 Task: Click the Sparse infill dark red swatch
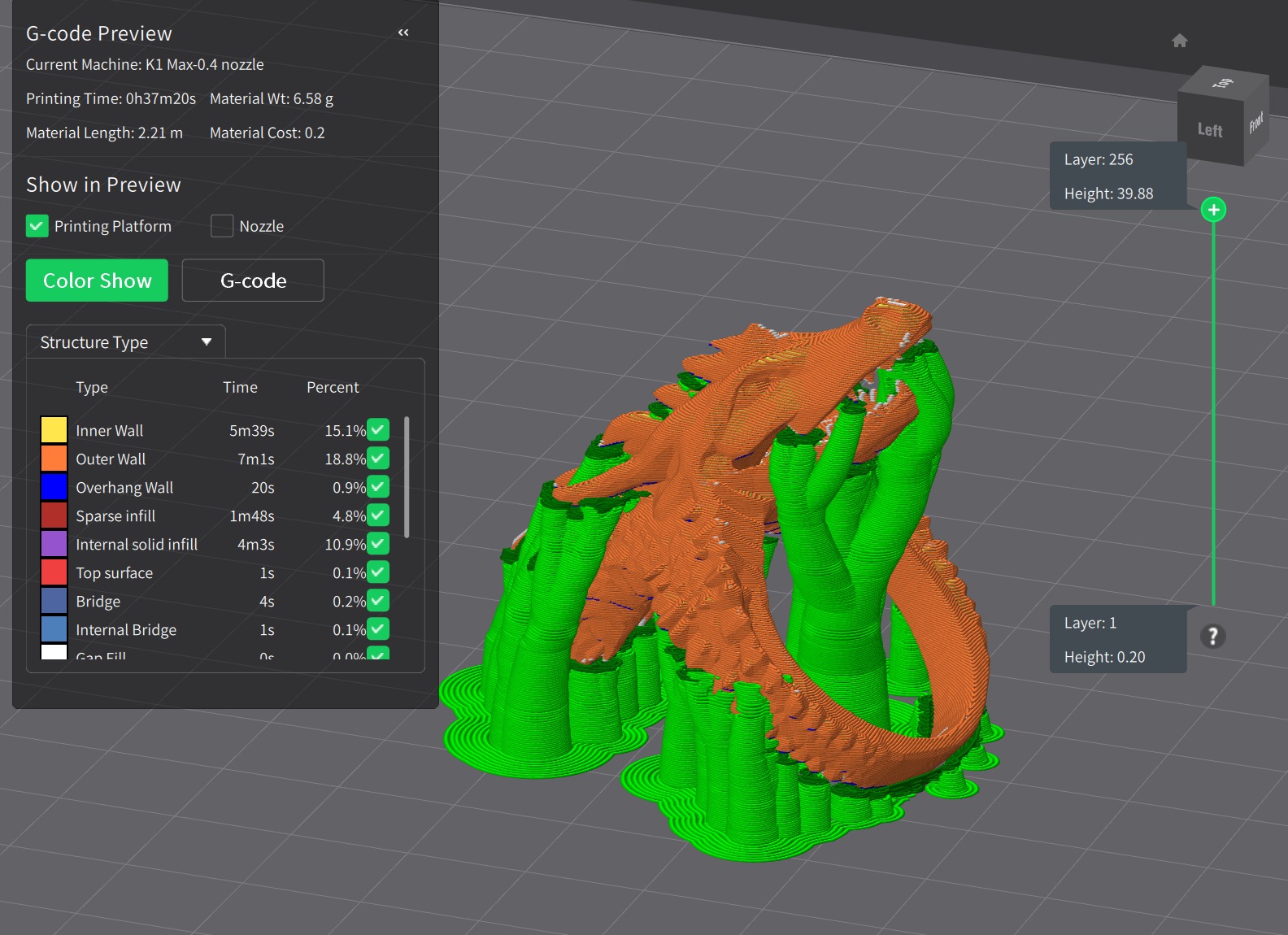tap(54, 515)
